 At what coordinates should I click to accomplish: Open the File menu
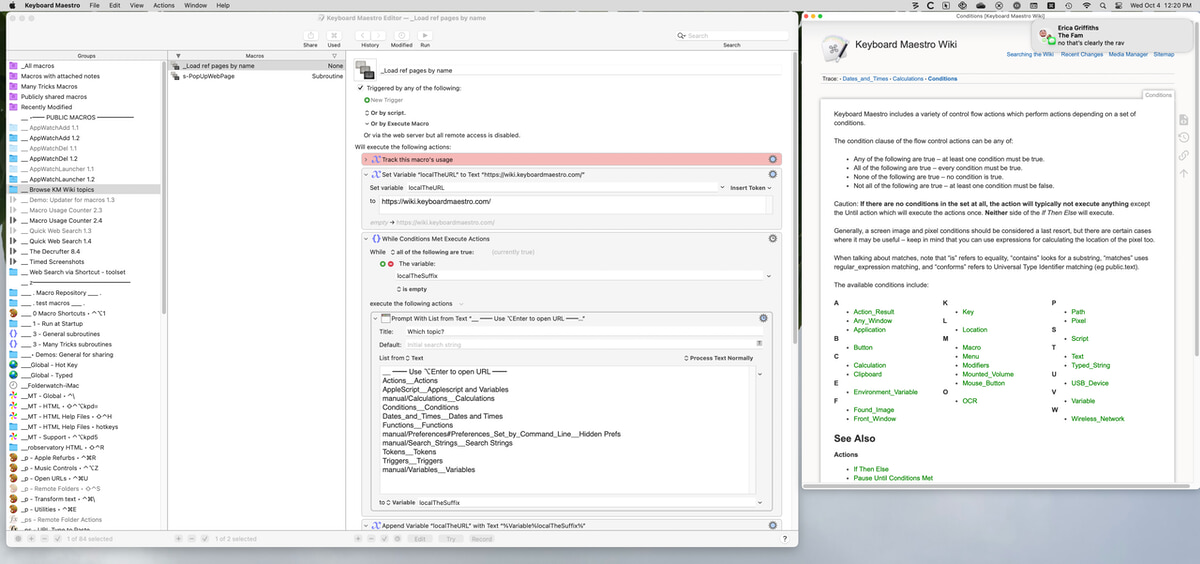[x=94, y=5]
